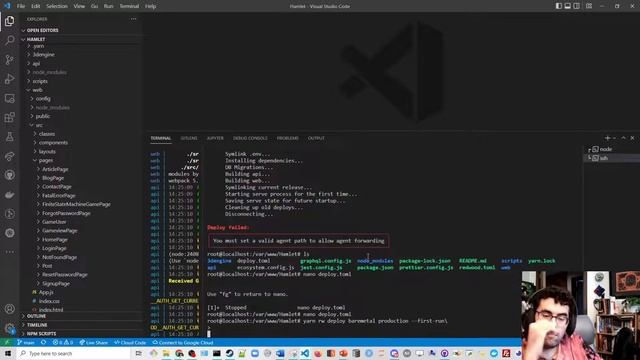Open Testing flask icon in activity bar
640x360 pixels.
click(9, 137)
